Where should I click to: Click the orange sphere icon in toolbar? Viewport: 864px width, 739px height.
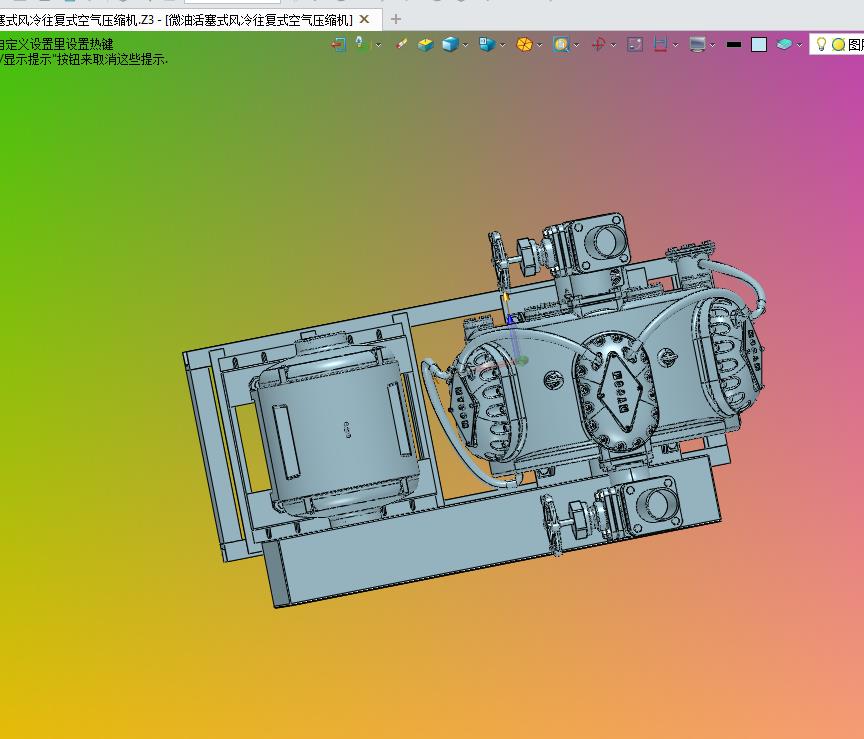(524, 44)
